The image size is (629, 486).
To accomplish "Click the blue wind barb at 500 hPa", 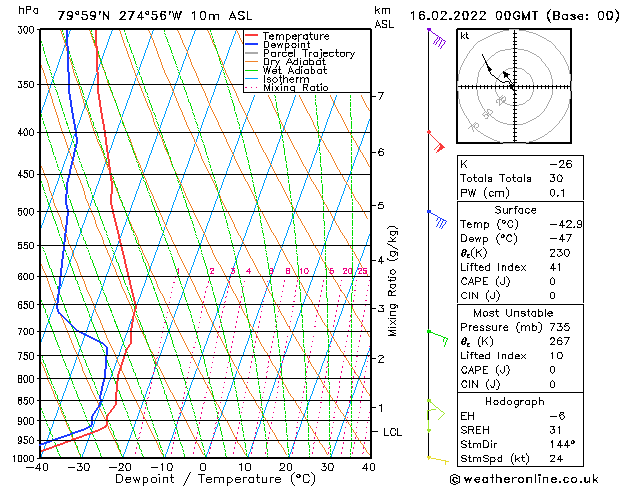I will click(x=437, y=219).
